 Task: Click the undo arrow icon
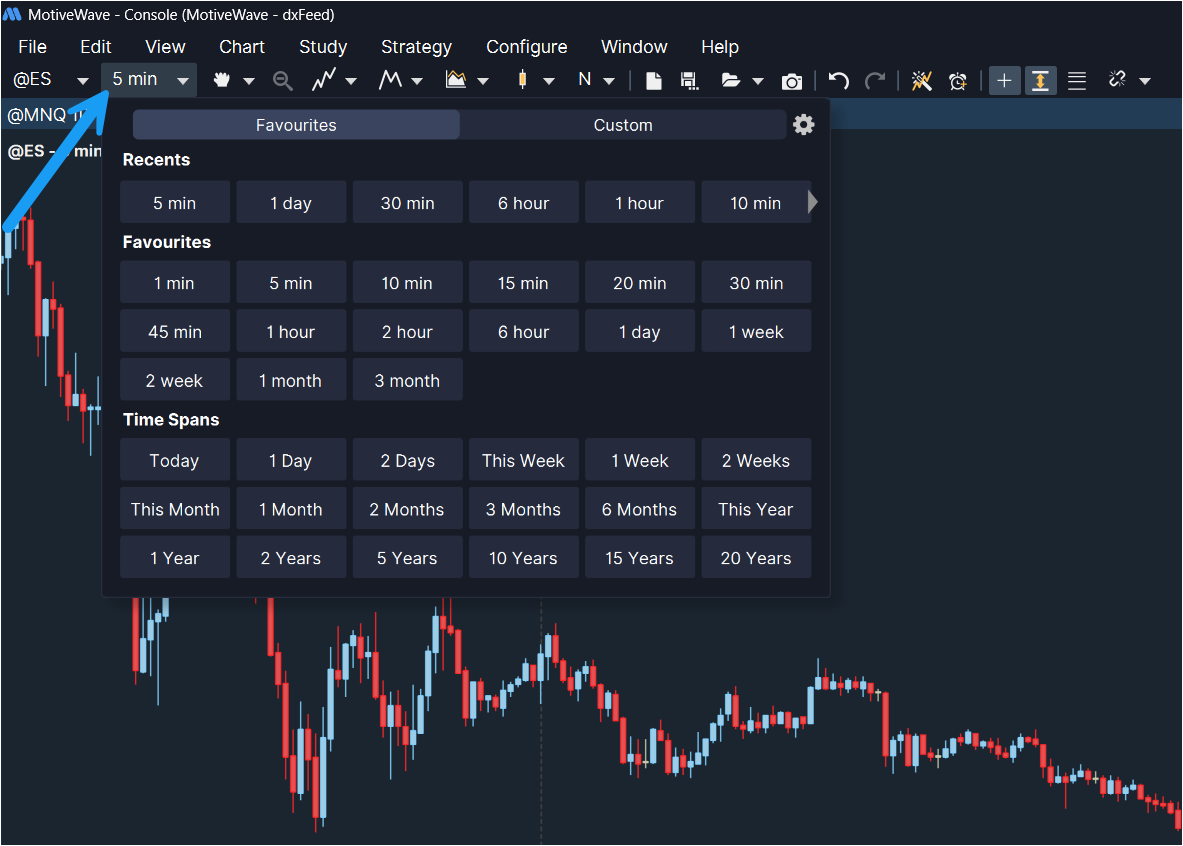click(839, 81)
